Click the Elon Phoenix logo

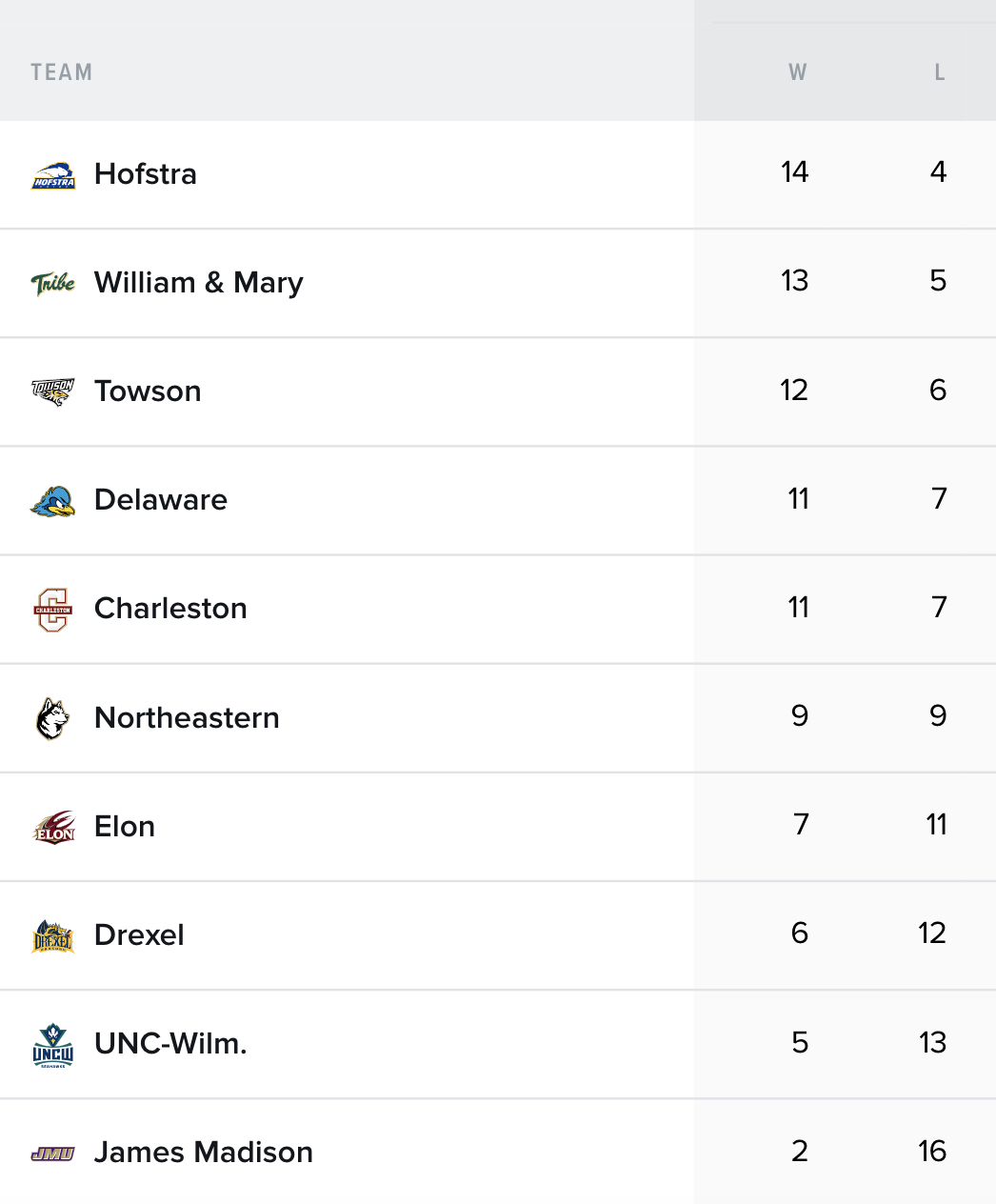coord(53,827)
